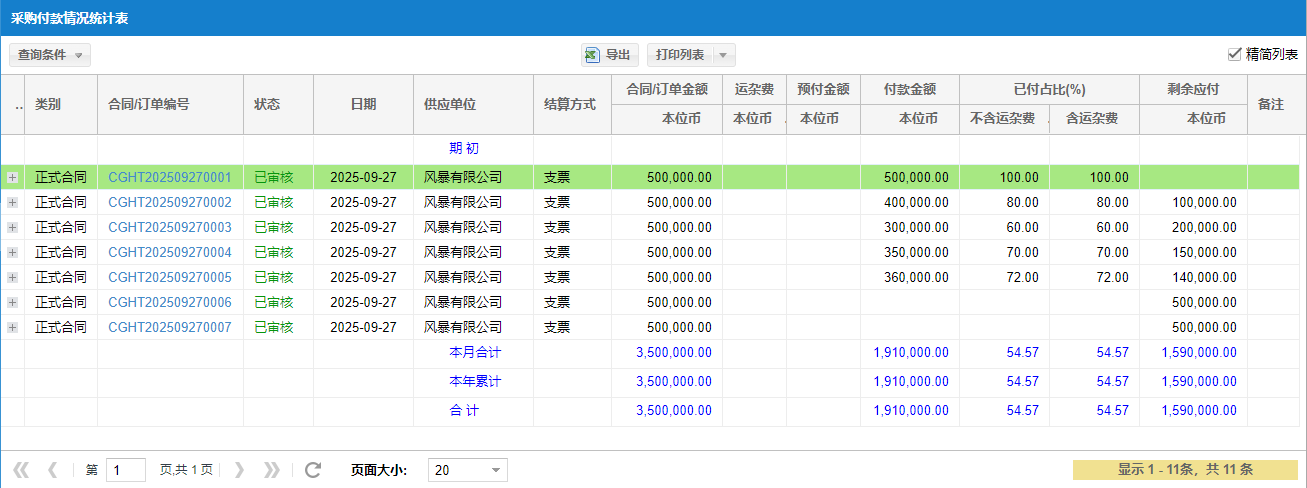The width and height of the screenshot is (1307, 488).
Task: Click the Excel export icon
Action: click(592, 55)
